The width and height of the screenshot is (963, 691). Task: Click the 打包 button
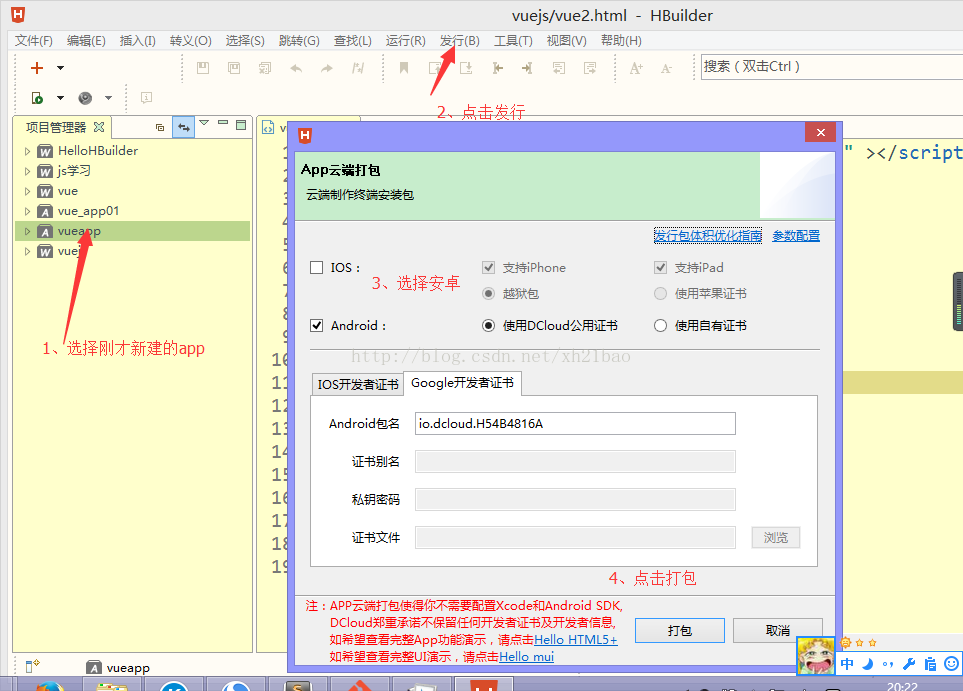click(680, 631)
